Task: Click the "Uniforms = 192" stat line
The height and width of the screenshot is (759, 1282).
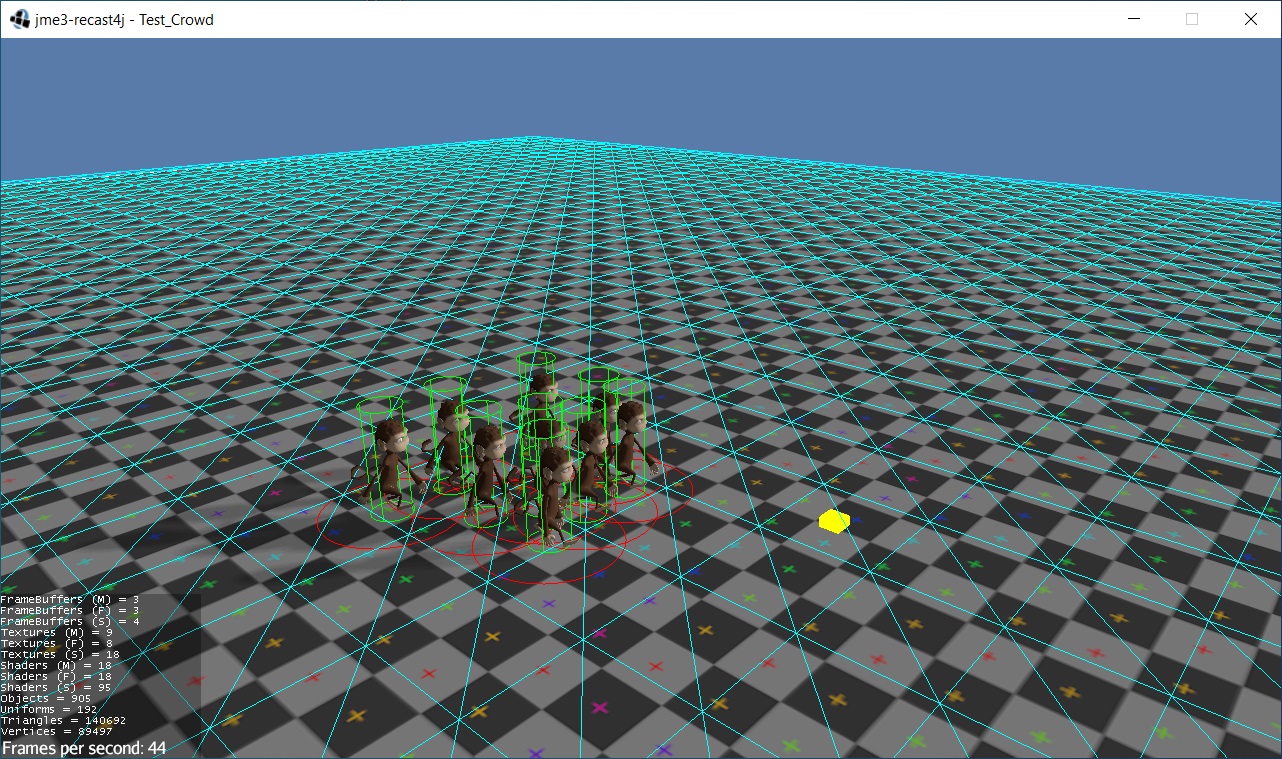Action: tap(50, 710)
